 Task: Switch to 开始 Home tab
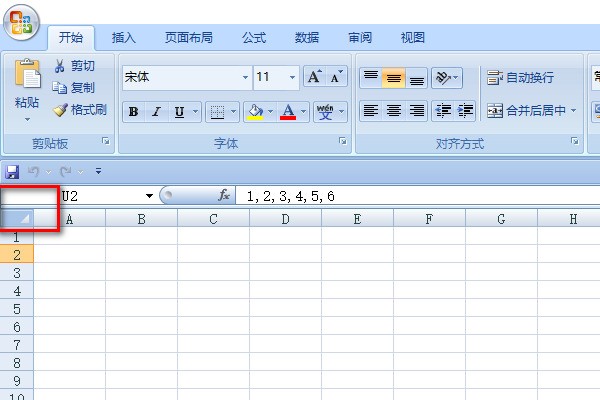(71, 38)
